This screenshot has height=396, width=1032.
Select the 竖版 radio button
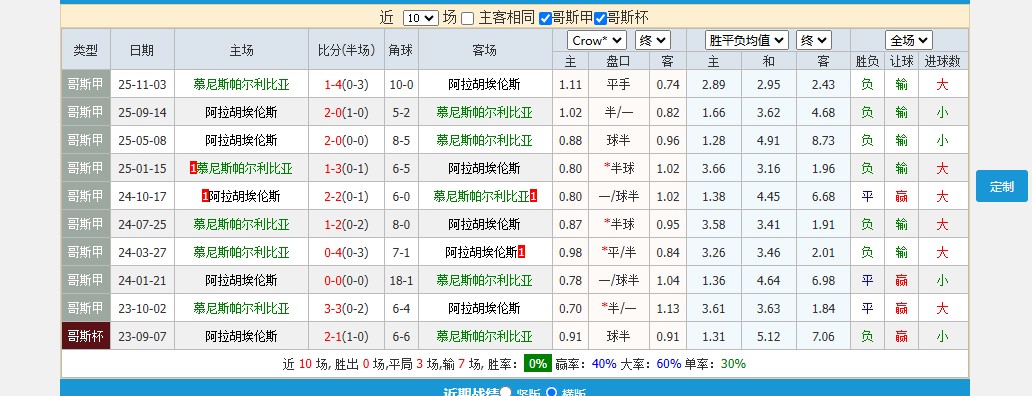click(x=505, y=393)
